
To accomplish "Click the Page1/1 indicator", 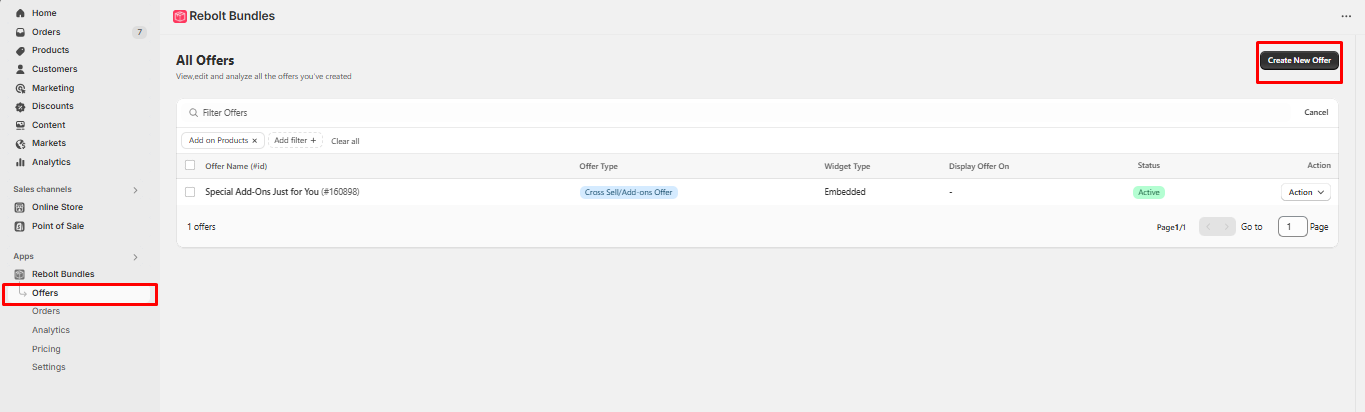I will point(1171,227).
